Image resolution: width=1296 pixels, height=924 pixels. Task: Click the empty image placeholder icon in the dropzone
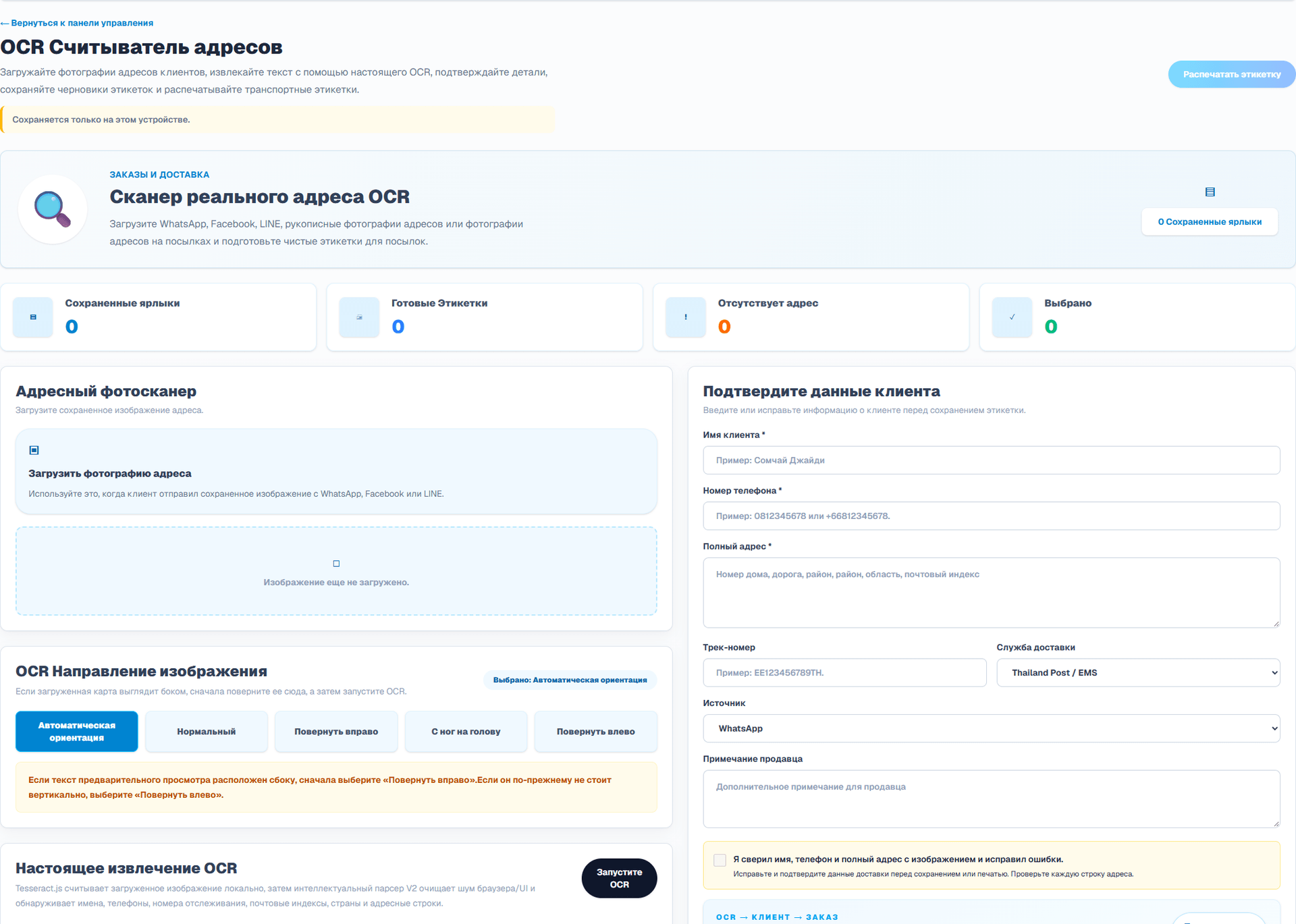pyautogui.click(x=336, y=564)
